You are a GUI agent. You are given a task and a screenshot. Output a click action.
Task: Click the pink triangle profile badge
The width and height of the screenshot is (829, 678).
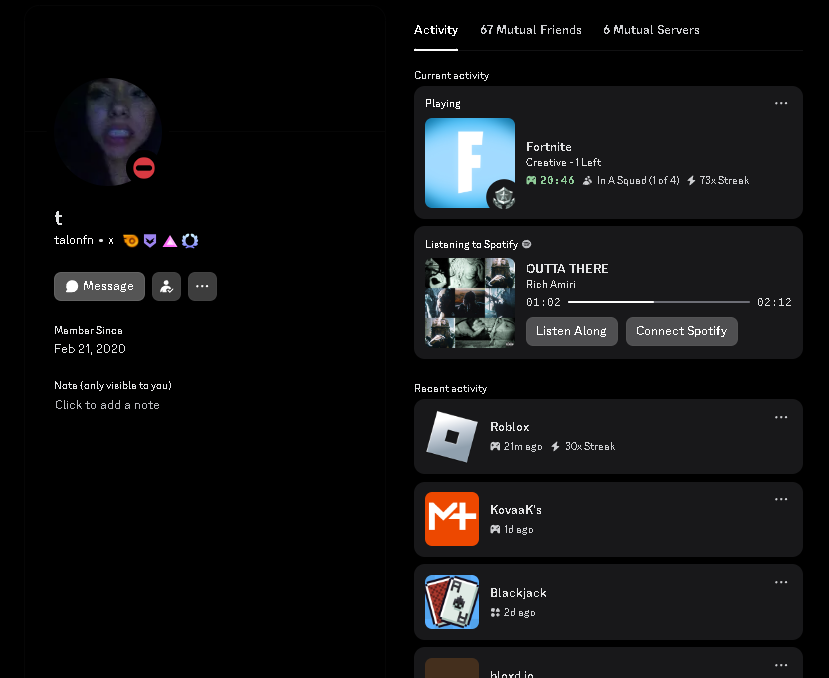[x=170, y=241]
